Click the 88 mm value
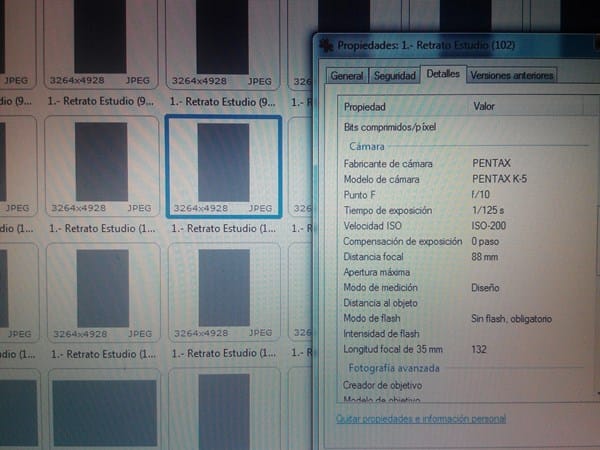This screenshot has width=600, height=450. pos(485,256)
